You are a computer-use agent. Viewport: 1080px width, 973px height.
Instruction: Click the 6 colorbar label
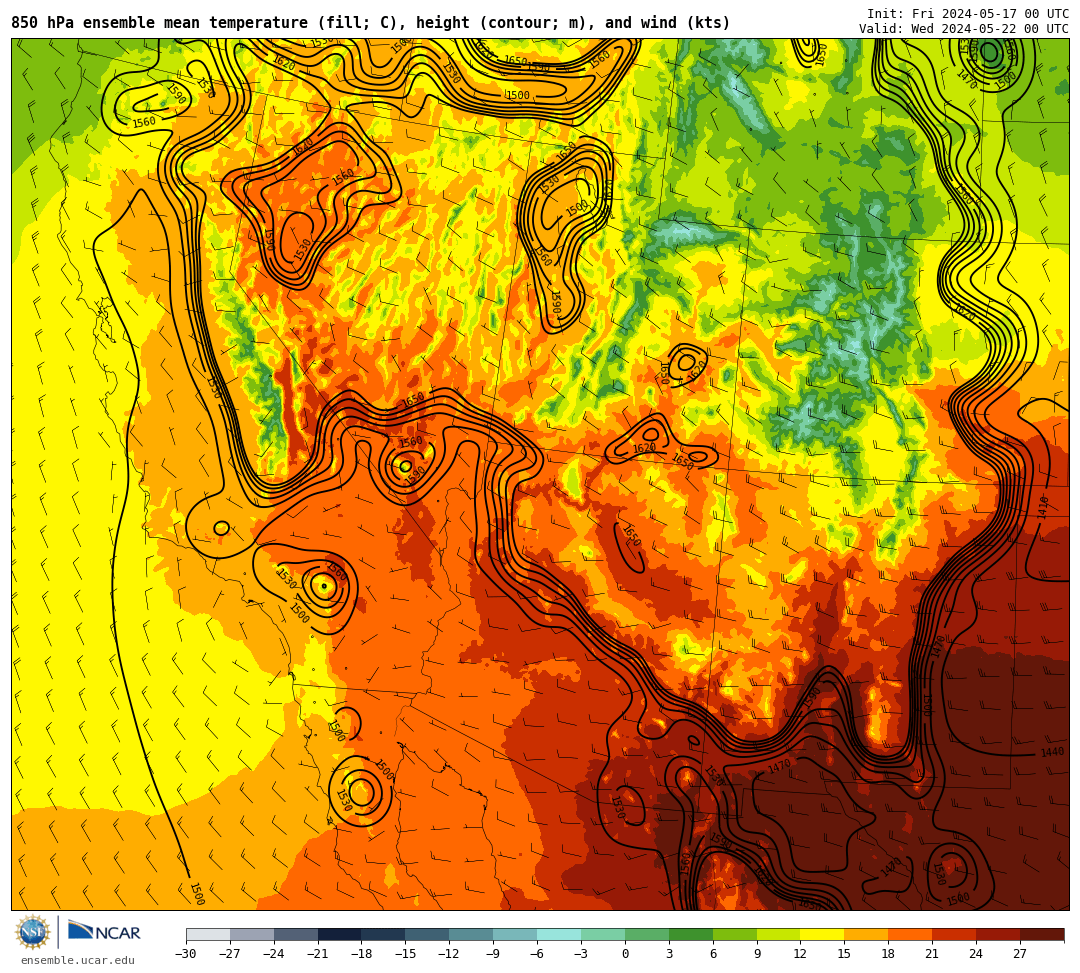(x=713, y=954)
